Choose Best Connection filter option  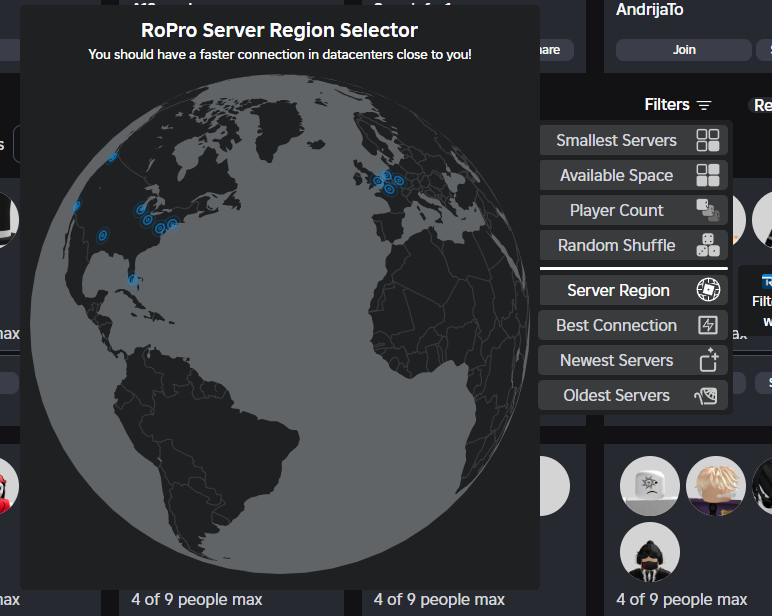(633, 325)
